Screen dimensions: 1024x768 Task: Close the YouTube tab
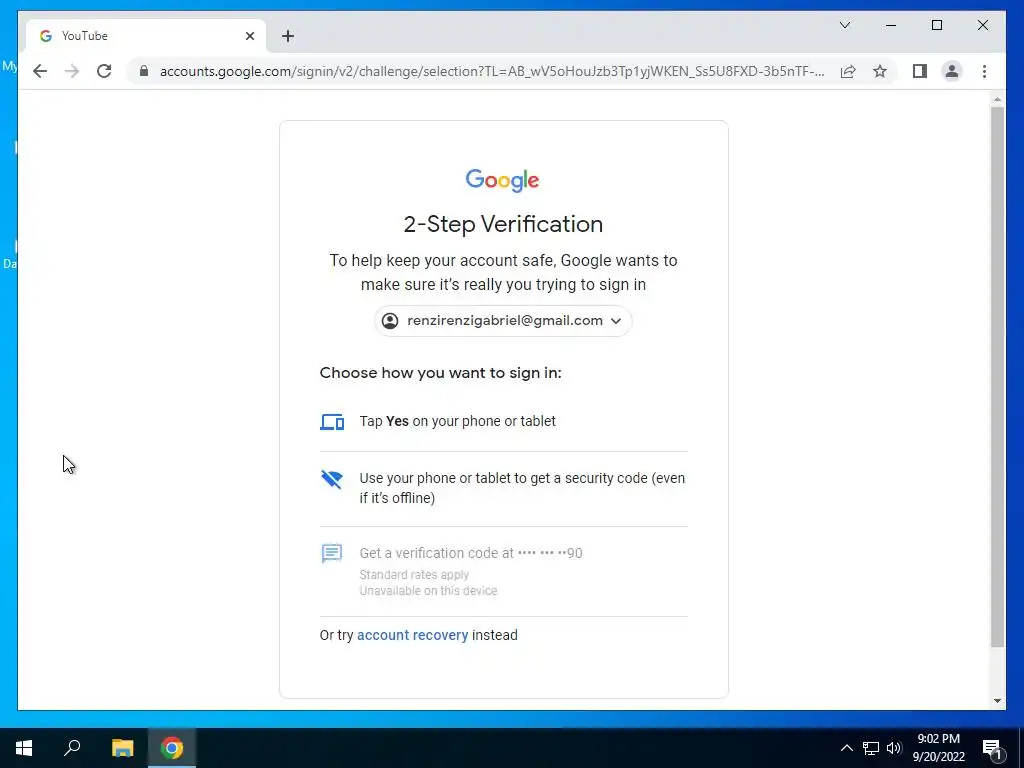pyautogui.click(x=249, y=36)
